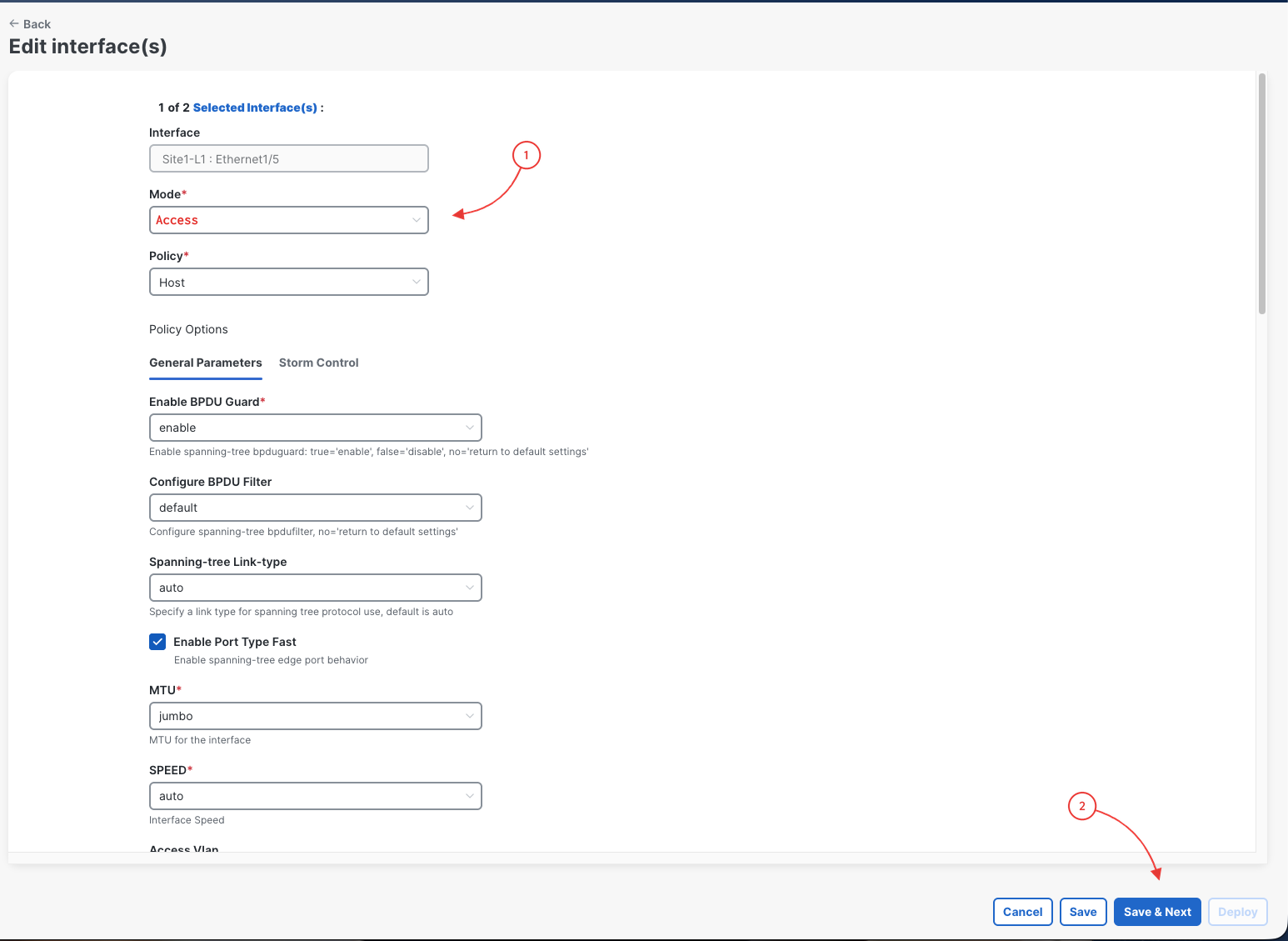Click the Cancel button
This screenshot has width=1288, height=941.
pyautogui.click(x=1022, y=912)
